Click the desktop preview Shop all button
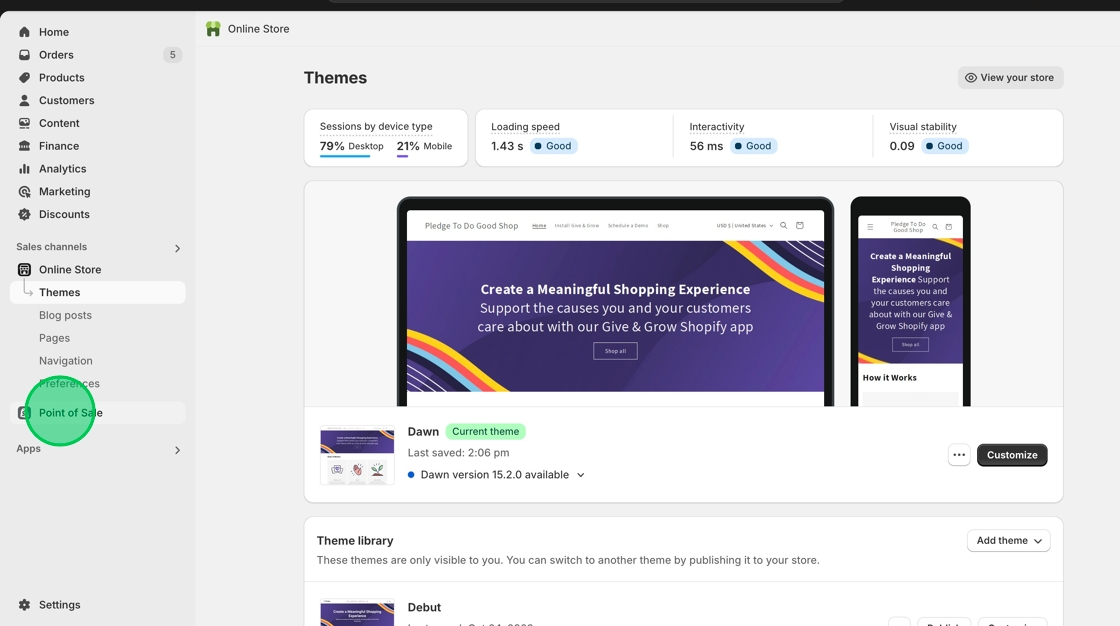Image resolution: width=1120 pixels, height=626 pixels. [615, 351]
